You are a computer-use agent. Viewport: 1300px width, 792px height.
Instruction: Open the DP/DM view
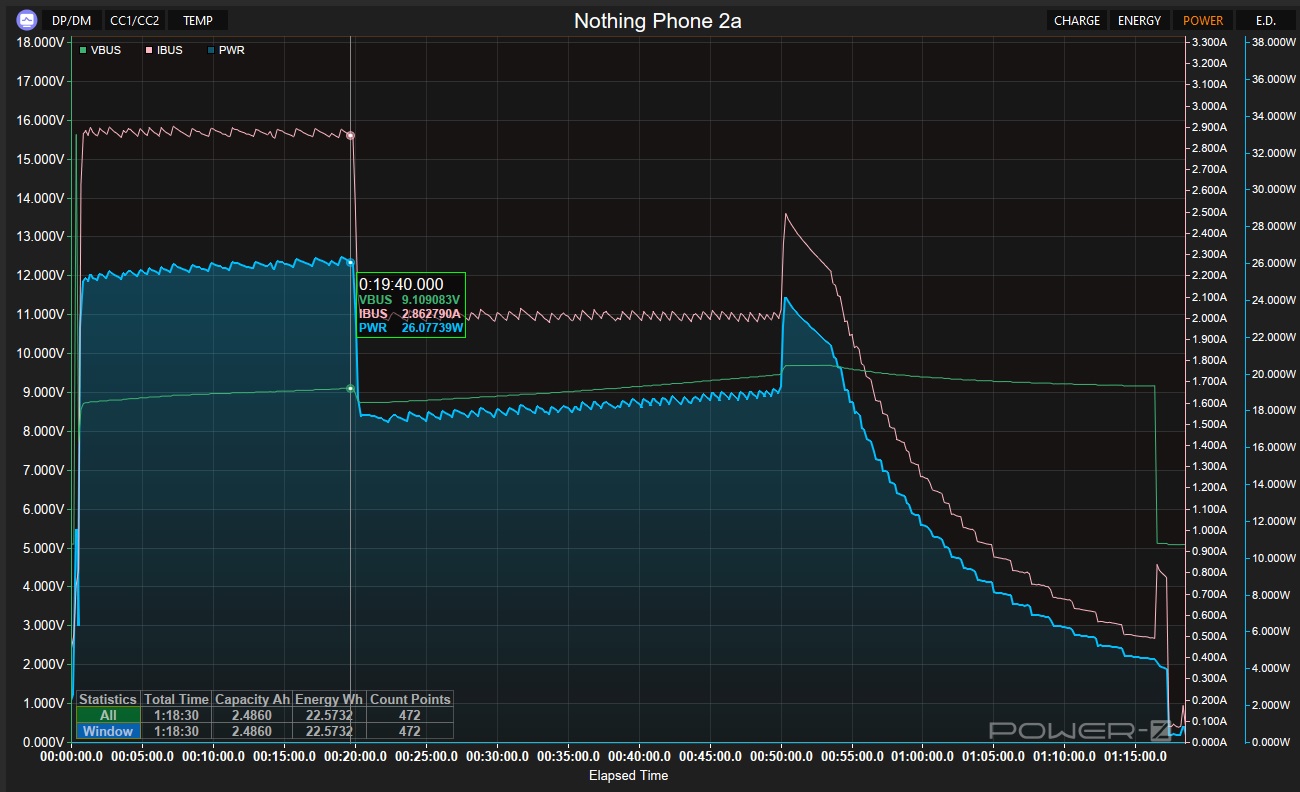(72, 20)
